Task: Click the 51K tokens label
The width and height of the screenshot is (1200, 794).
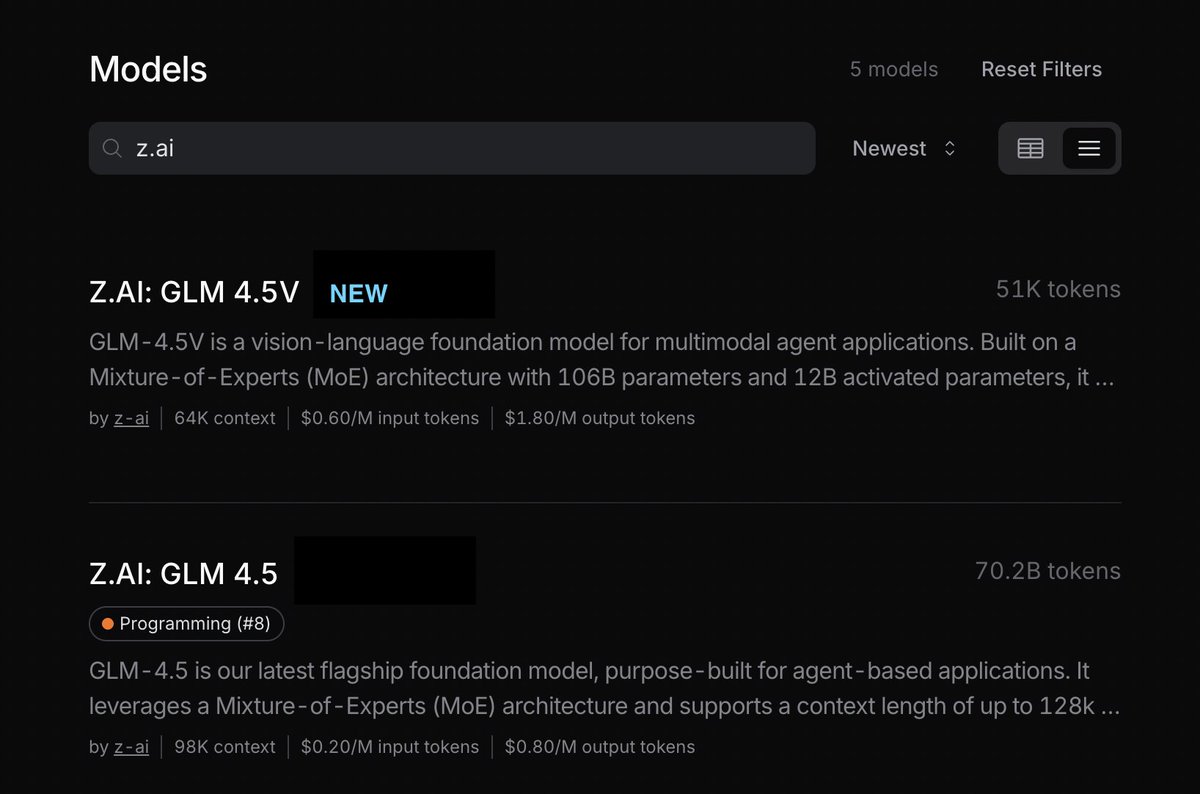Action: click(1058, 289)
